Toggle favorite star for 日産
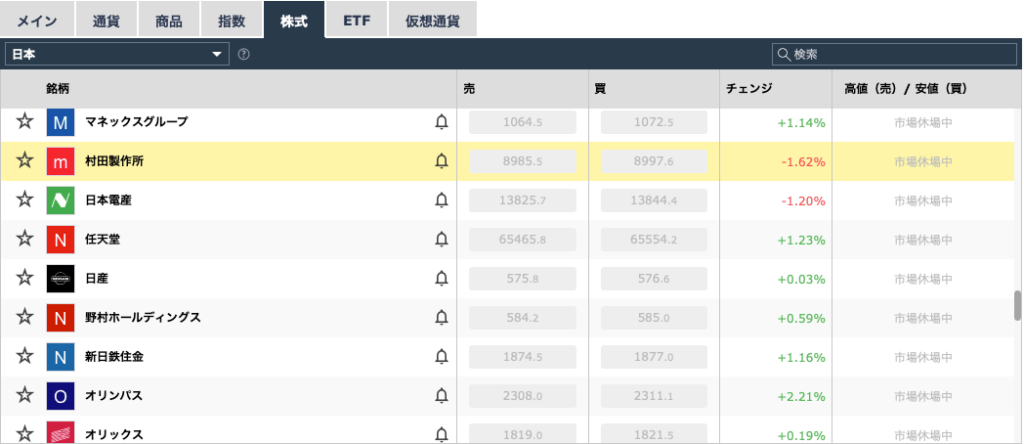1024x444 pixels. (x=25, y=278)
